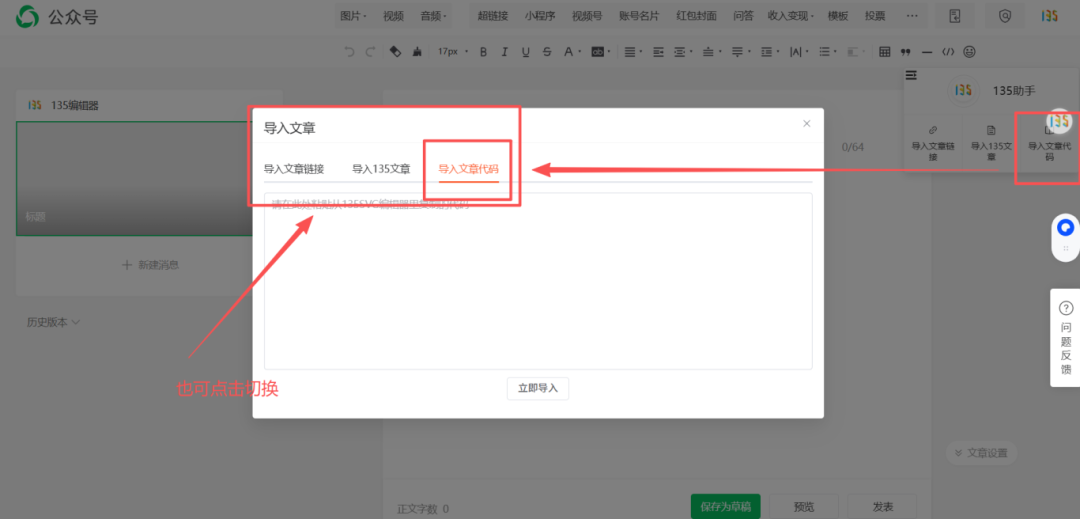Expand the 文章设置 panel
The width and height of the screenshot is (1080, 519).
pos(981,453)
